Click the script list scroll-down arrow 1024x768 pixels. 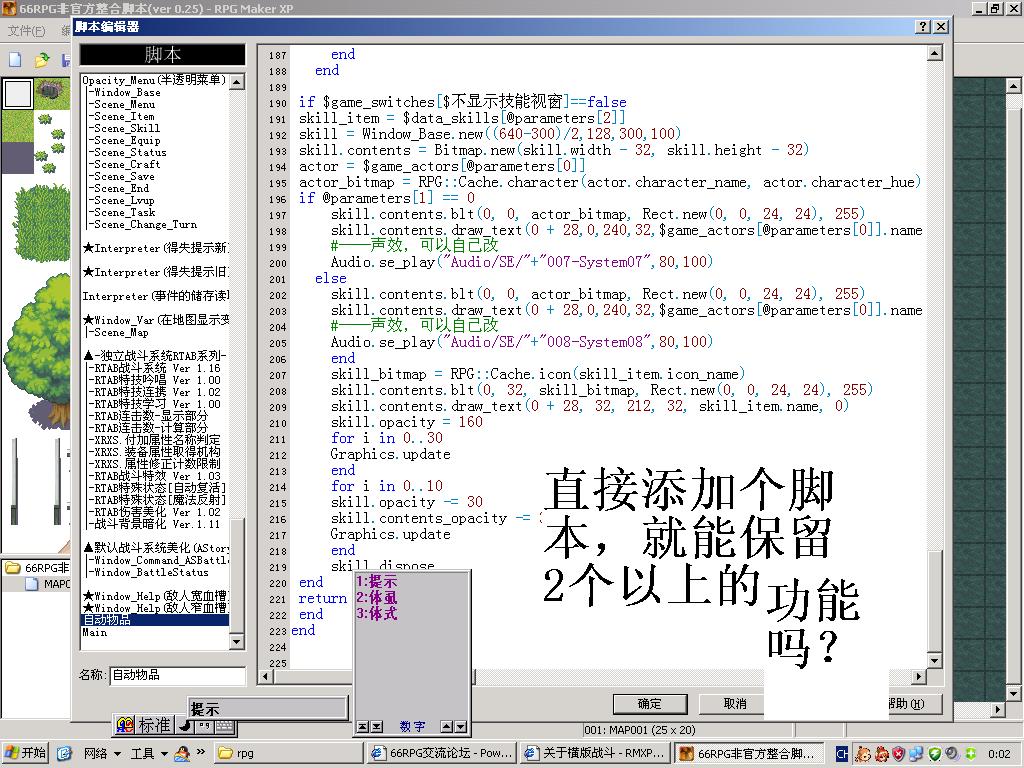point(237,641)
